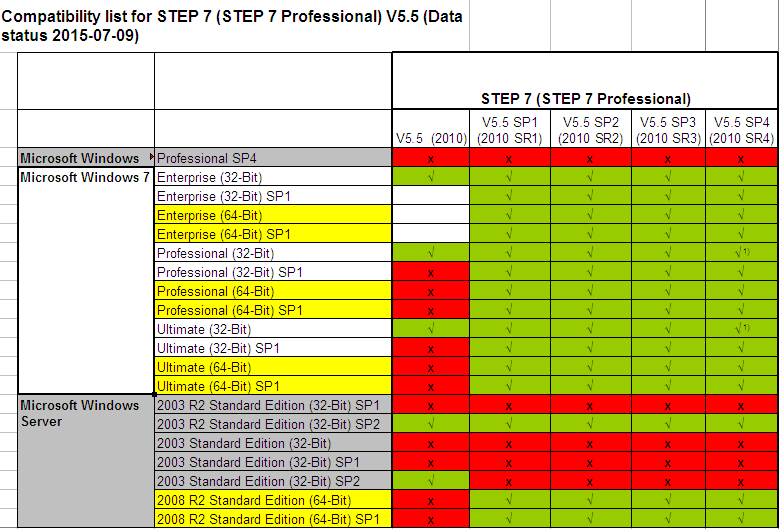
Task: Click green check under V5.5 (2010) for 2003 Standard (32-Bit) SP2
Action: (x=431, y=480)
